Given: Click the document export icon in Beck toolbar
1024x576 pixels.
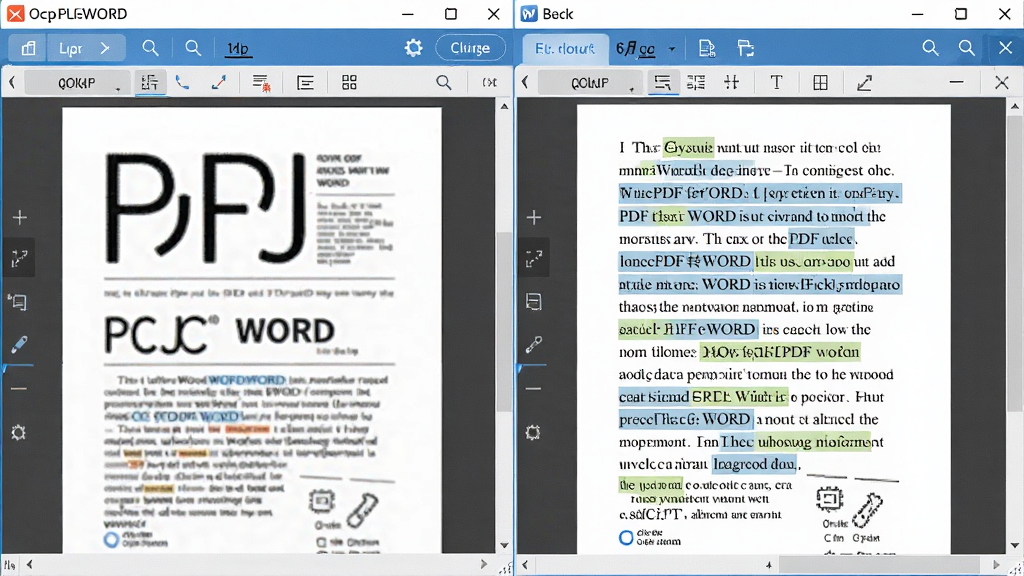Looking at the screenshot, I should pos(707,48).
